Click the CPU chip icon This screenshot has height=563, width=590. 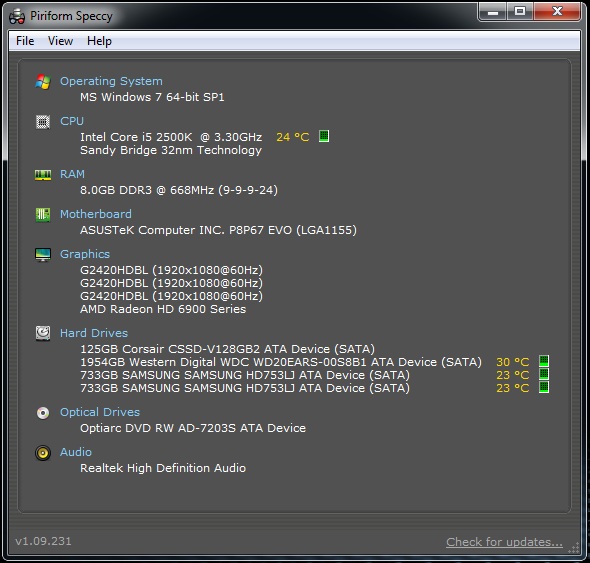[x=43, y=122]
